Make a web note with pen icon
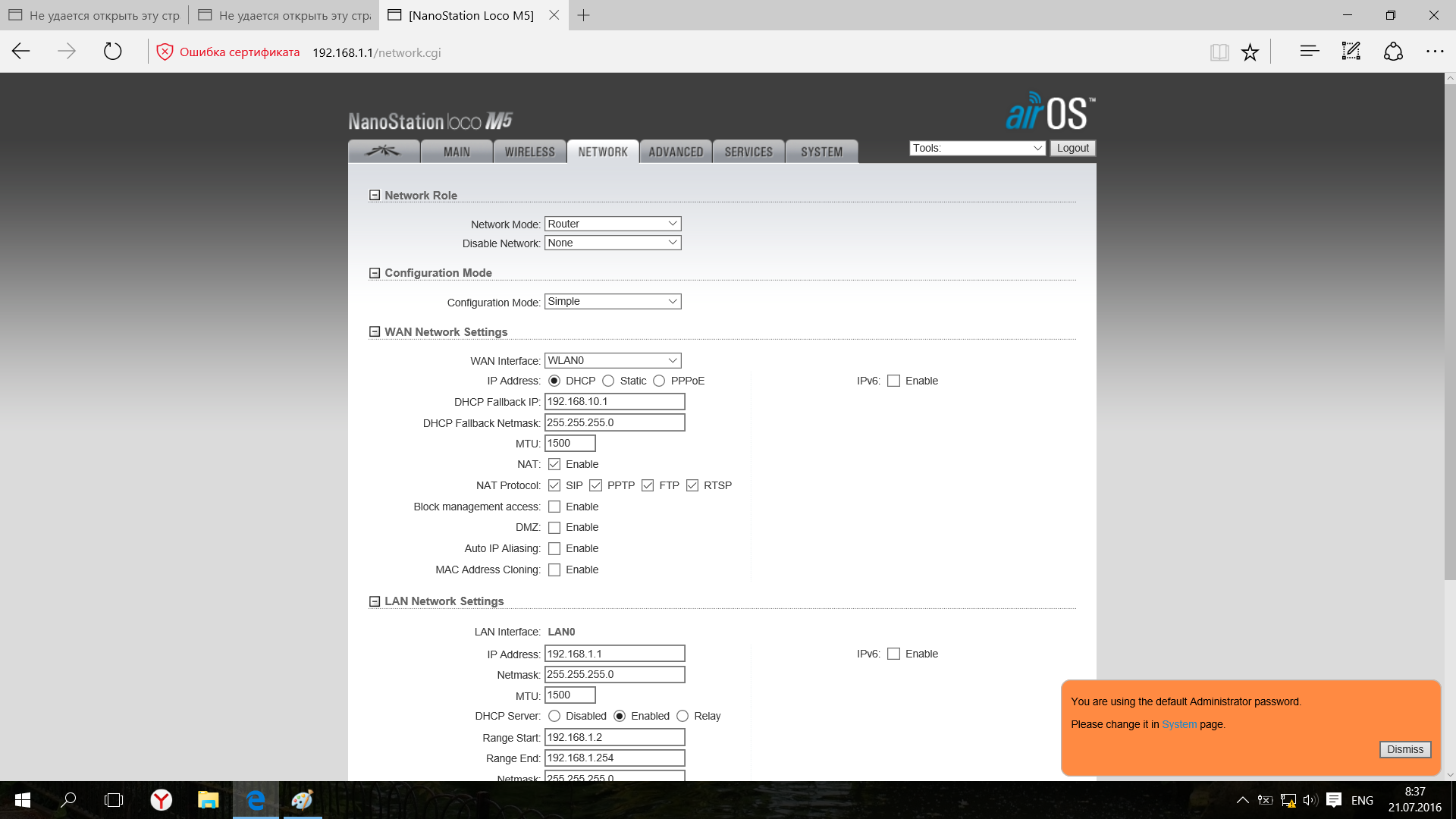The image size is (1456, 819). 1351,52
